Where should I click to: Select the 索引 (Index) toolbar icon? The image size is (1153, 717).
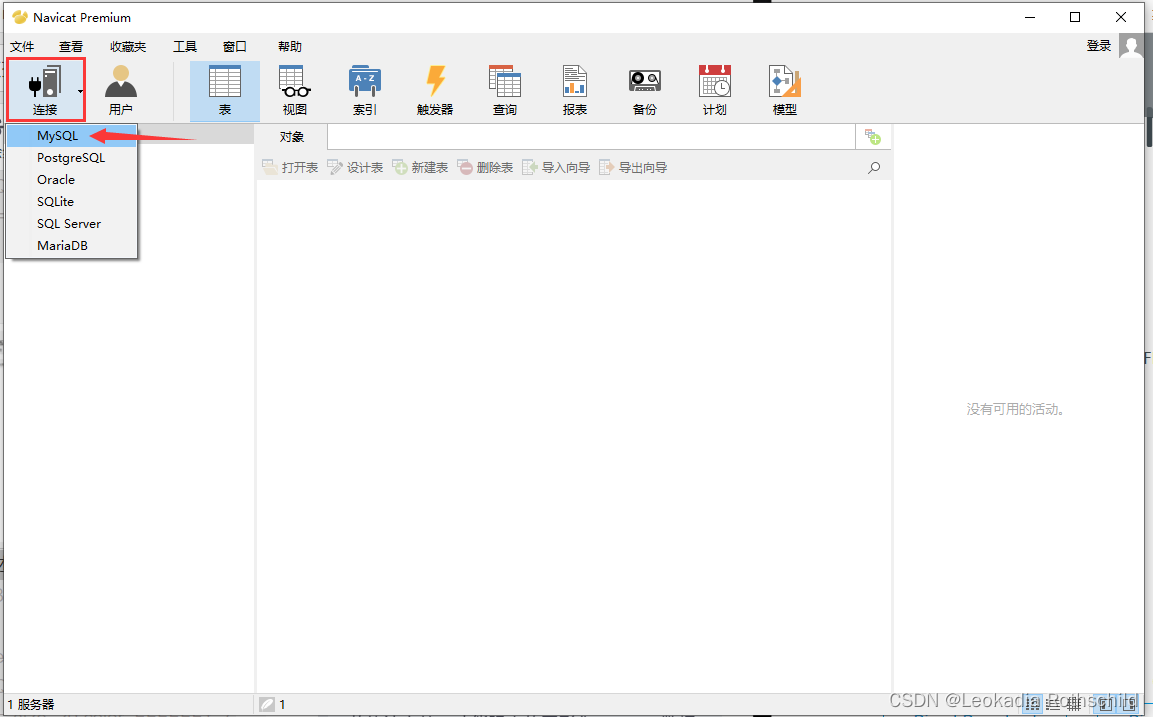365,90
